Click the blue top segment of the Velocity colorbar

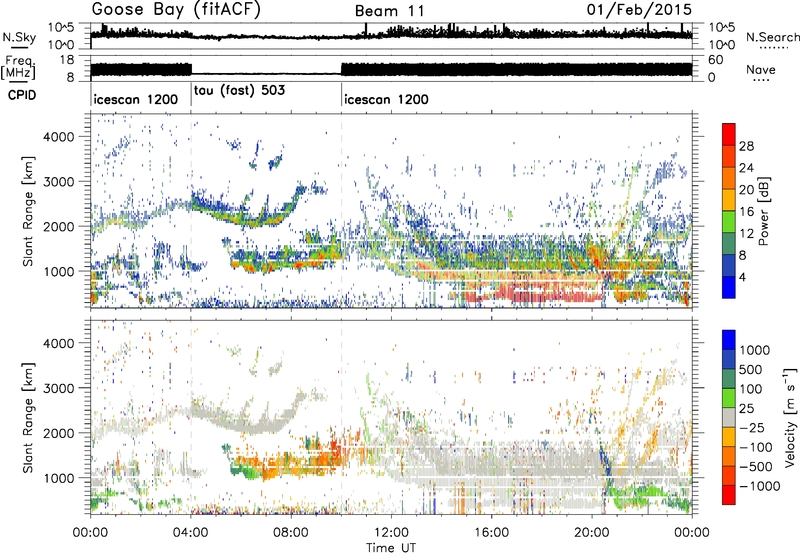[x=729, y=340]
